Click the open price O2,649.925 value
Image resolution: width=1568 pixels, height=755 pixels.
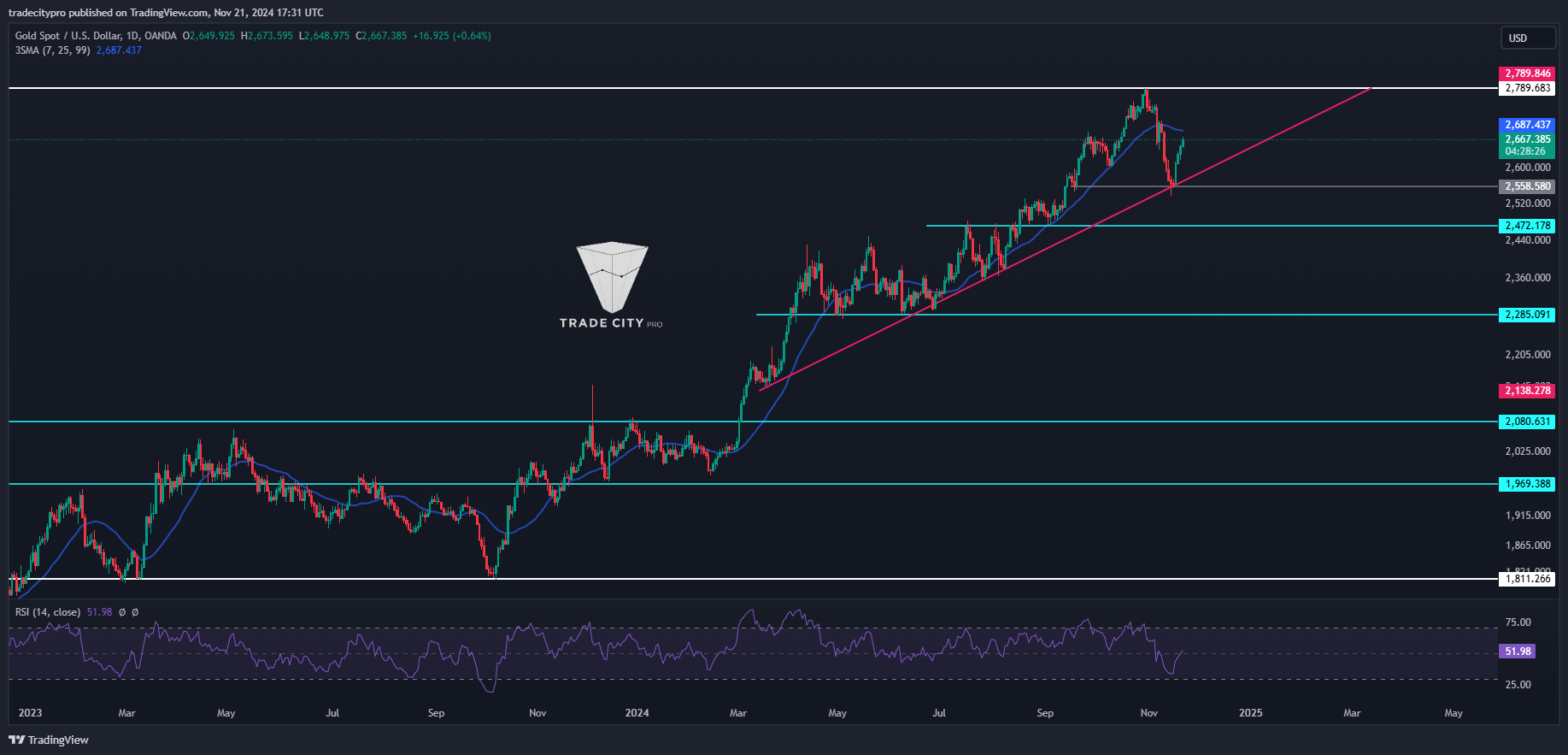click(x=208, y=36)
